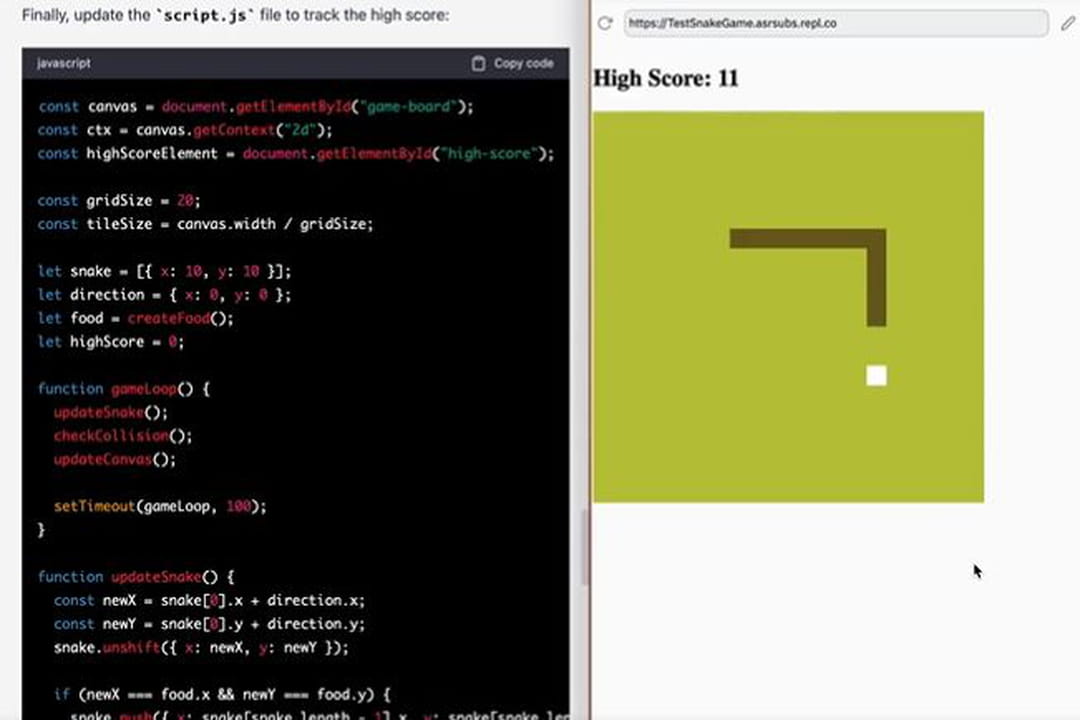
Task: Click the checkCollision() call in code
Action: click(123, 436)
